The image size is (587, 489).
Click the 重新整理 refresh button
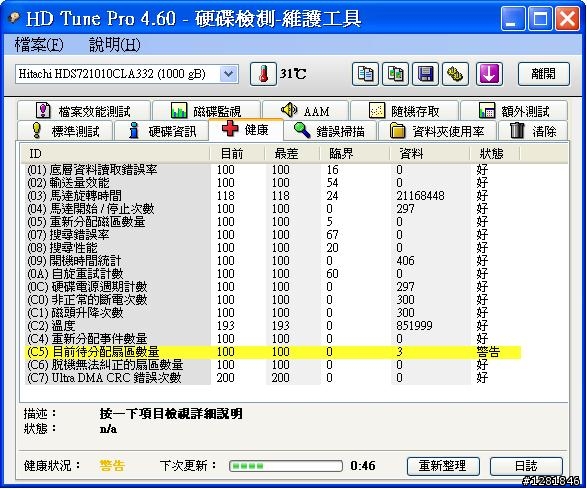coord(443,466)
